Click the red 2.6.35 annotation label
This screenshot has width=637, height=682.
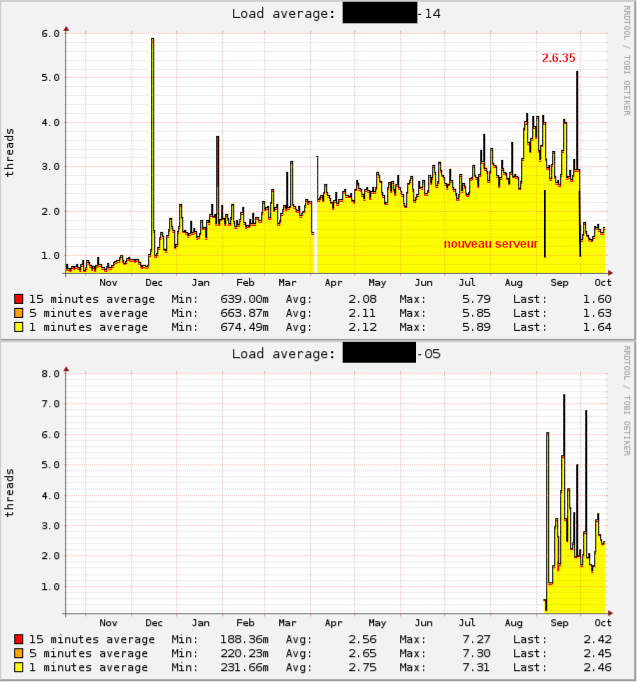(x=558, y=58)
